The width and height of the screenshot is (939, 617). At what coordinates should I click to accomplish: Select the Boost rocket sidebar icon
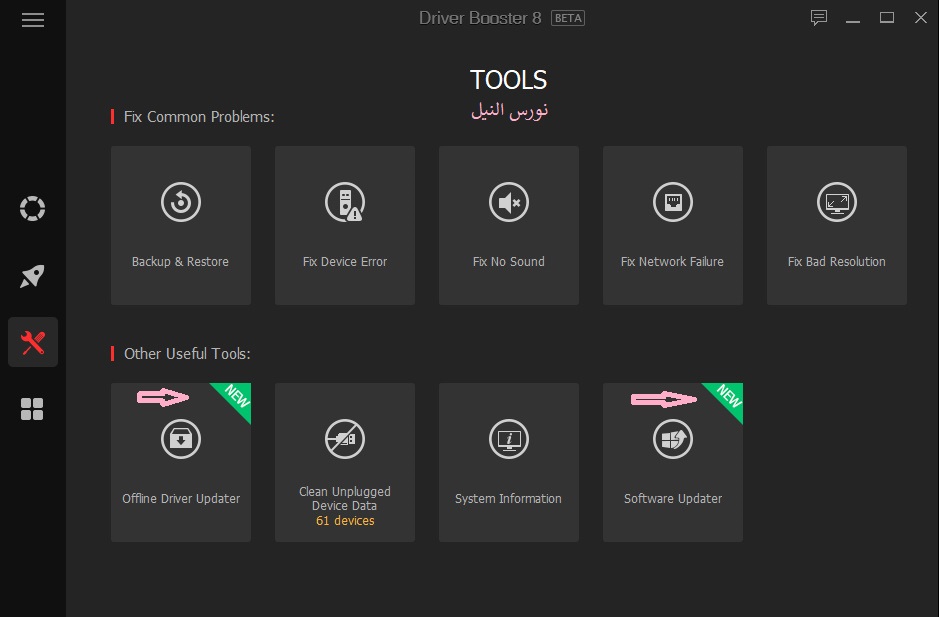pos(33,276)
